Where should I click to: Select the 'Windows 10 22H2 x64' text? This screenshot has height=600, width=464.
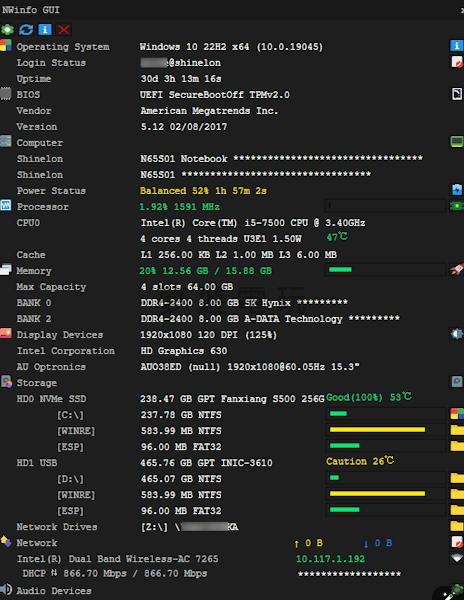[194, 47]
